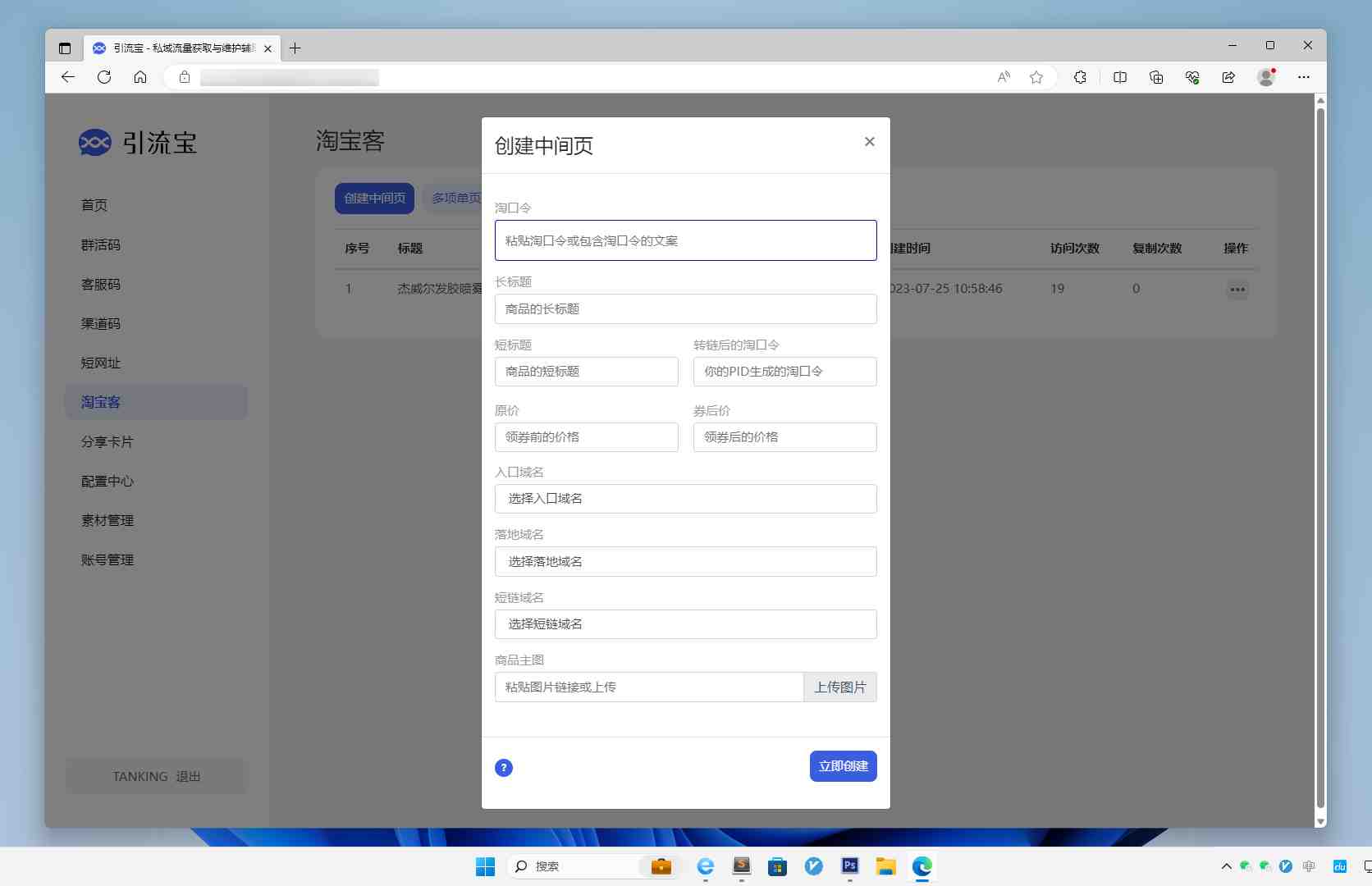Click the page vertical scrollbar
The image size is (1372, 886).
[x=1320, y=459]
